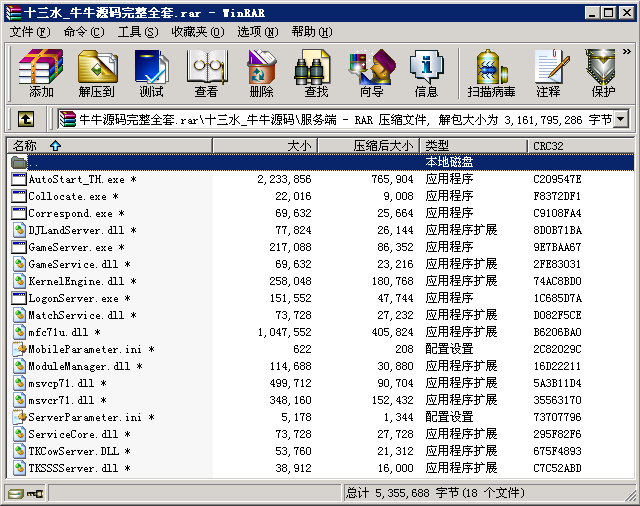640x506 pixels.
Task: Launch the 向导 (Wizard) icon
Action: pos(371,73)
